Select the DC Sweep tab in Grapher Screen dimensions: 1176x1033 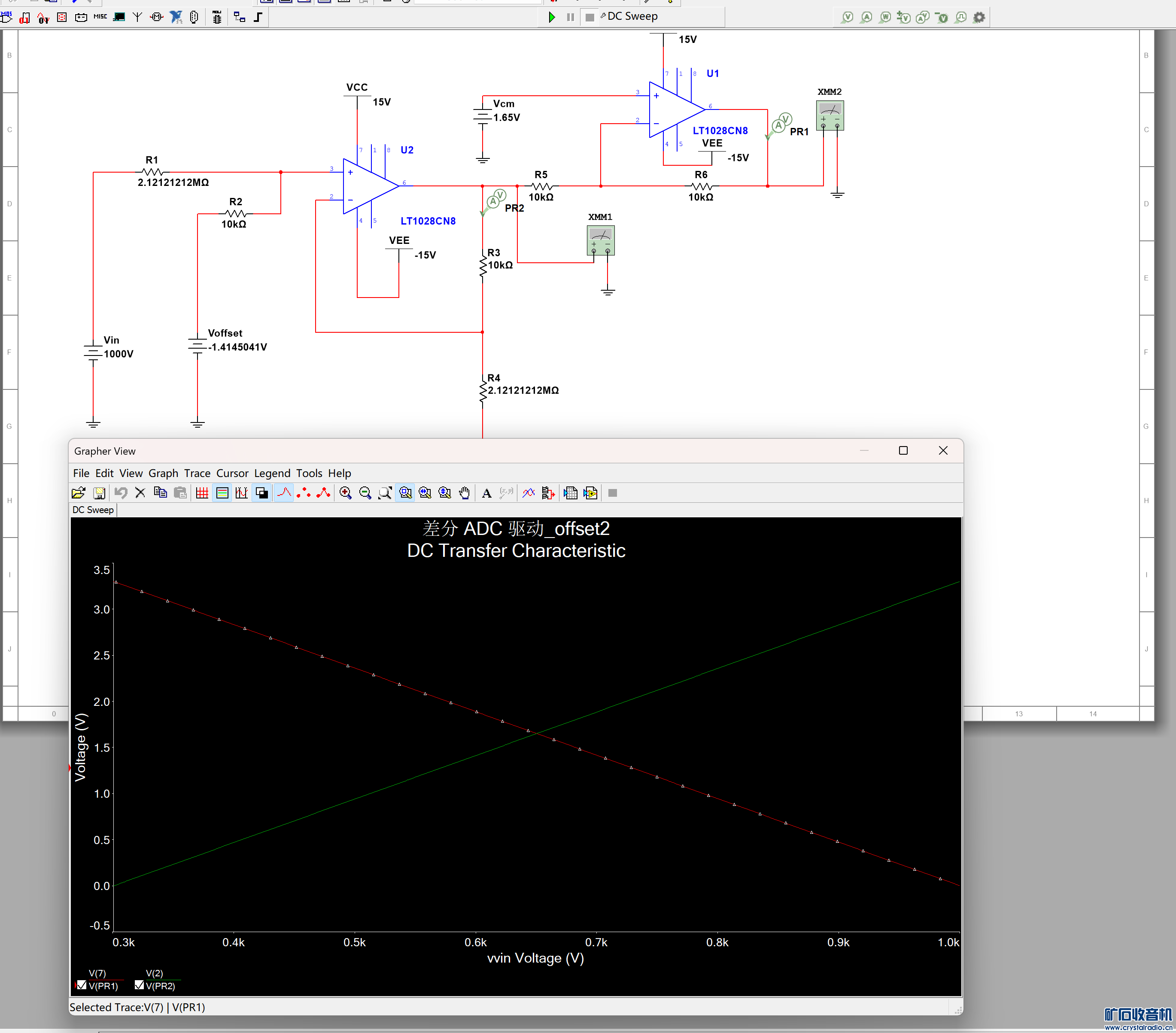pos(93,510)
